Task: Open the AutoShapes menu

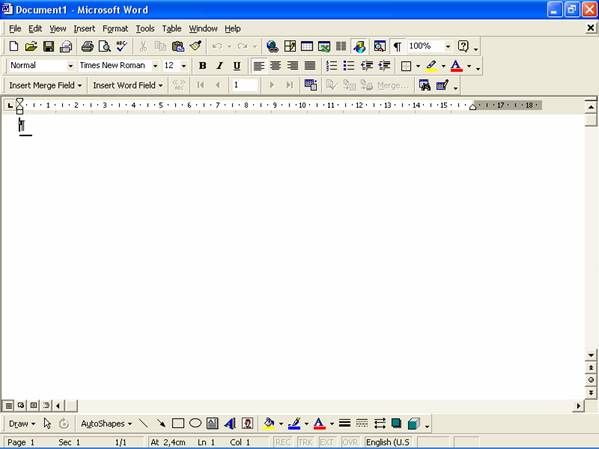Action: tap(106, 423)
